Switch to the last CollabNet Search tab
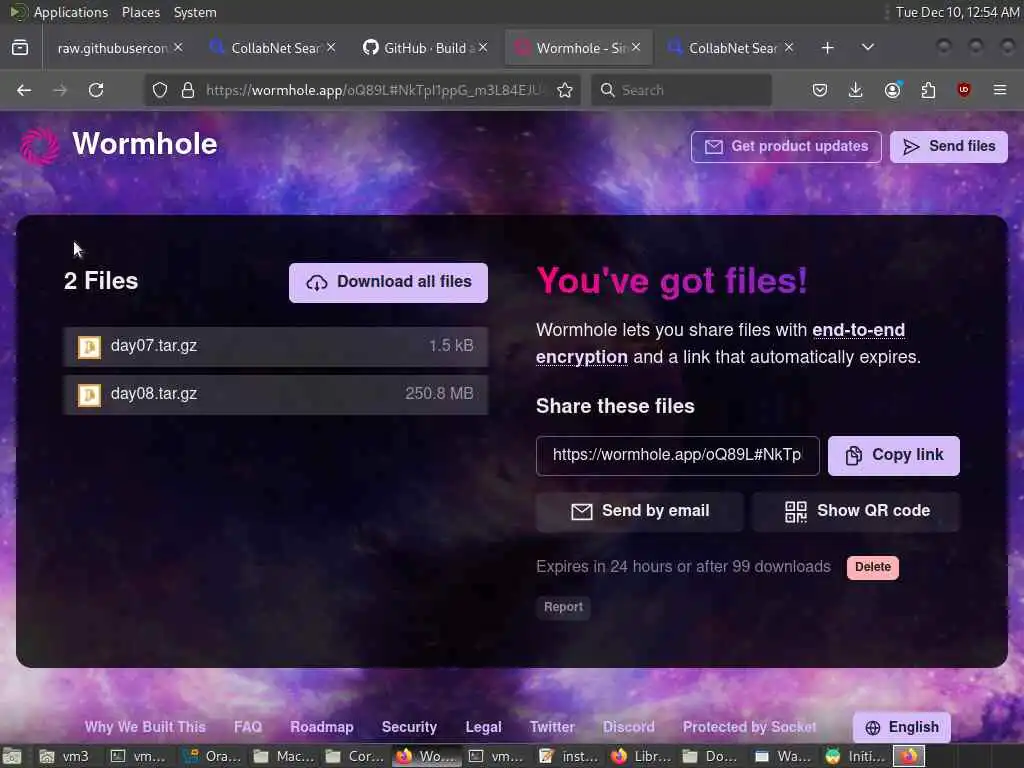This screenshot has height=768, width=1024. click(731, 48)
